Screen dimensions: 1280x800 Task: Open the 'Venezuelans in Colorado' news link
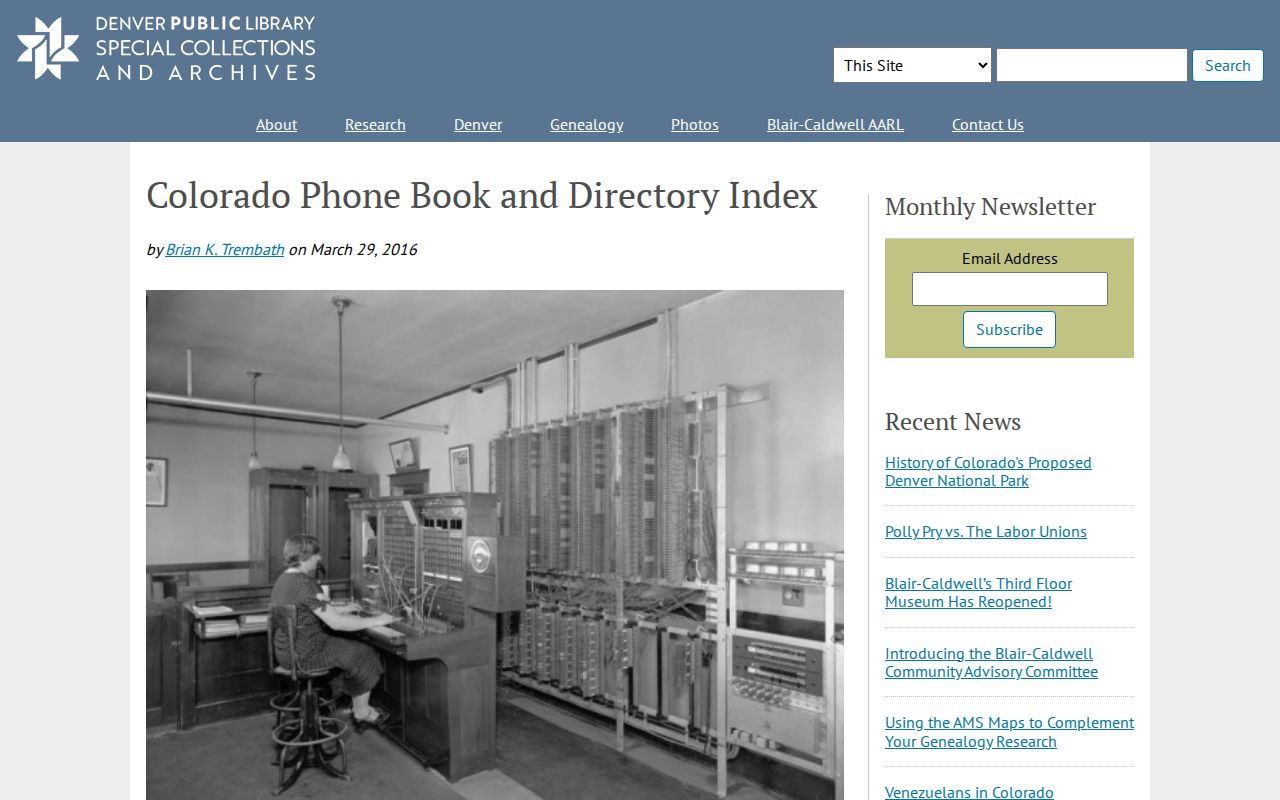[x=969, y=792]
